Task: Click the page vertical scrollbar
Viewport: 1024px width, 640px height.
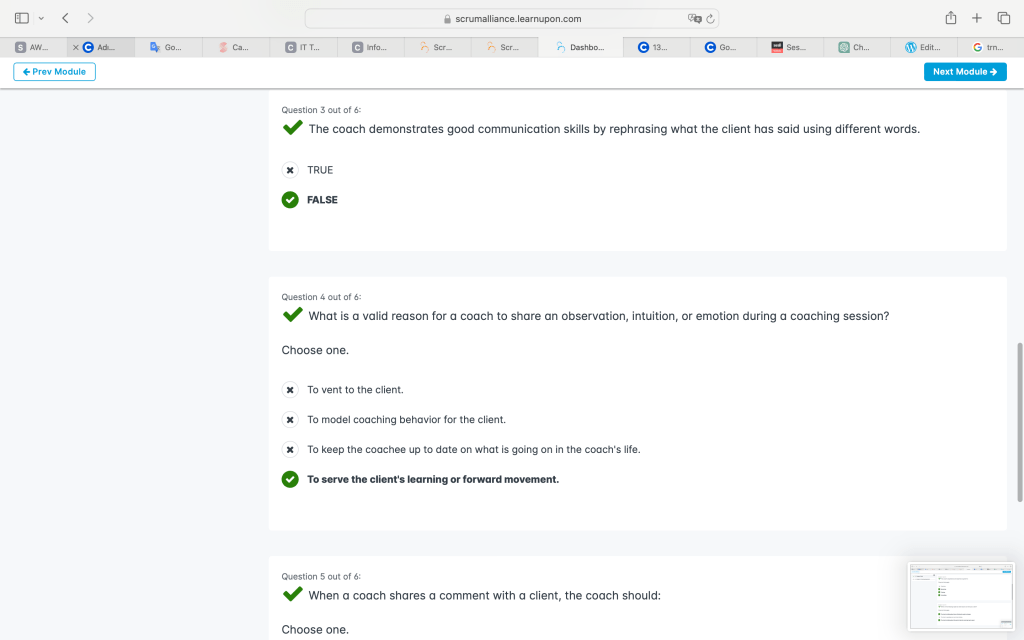Action: click(1020, 420)
